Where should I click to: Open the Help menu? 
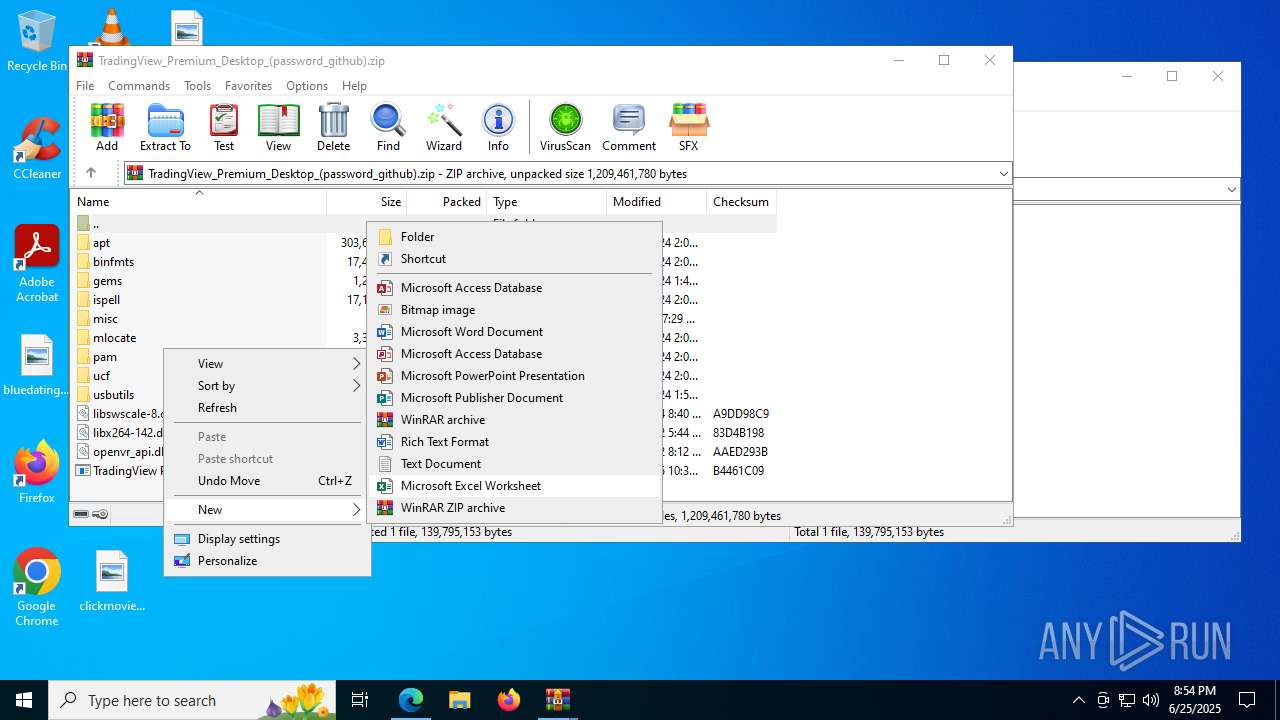354,86
